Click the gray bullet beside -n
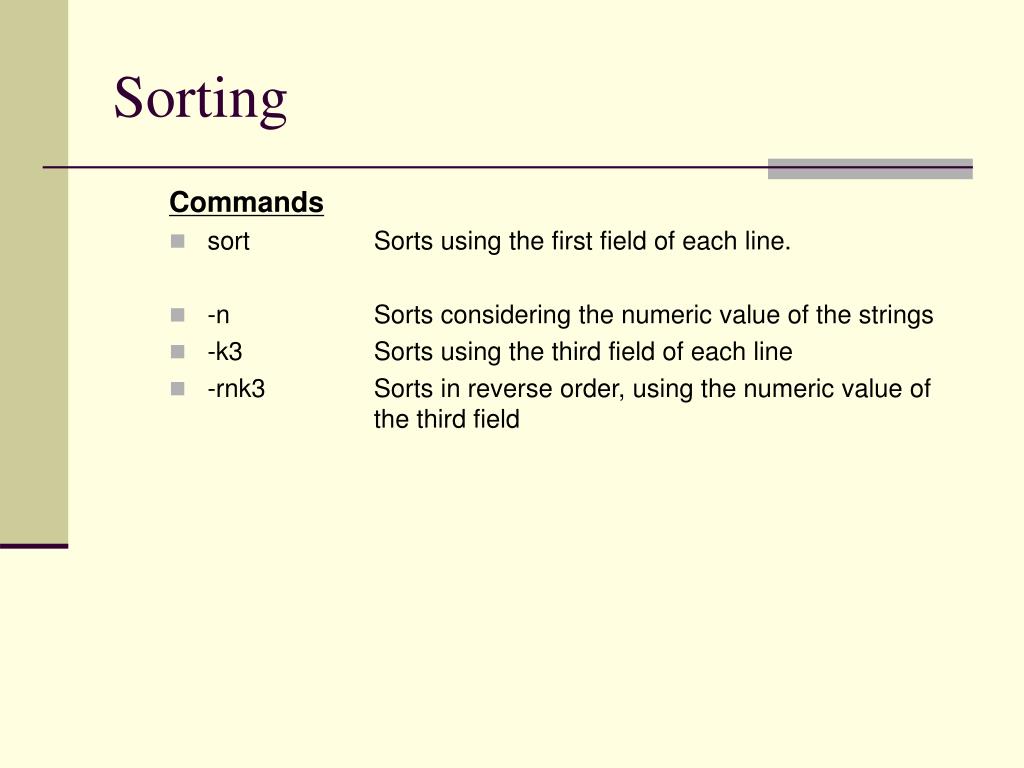The image size is (1024, 768). click(178, 315)
